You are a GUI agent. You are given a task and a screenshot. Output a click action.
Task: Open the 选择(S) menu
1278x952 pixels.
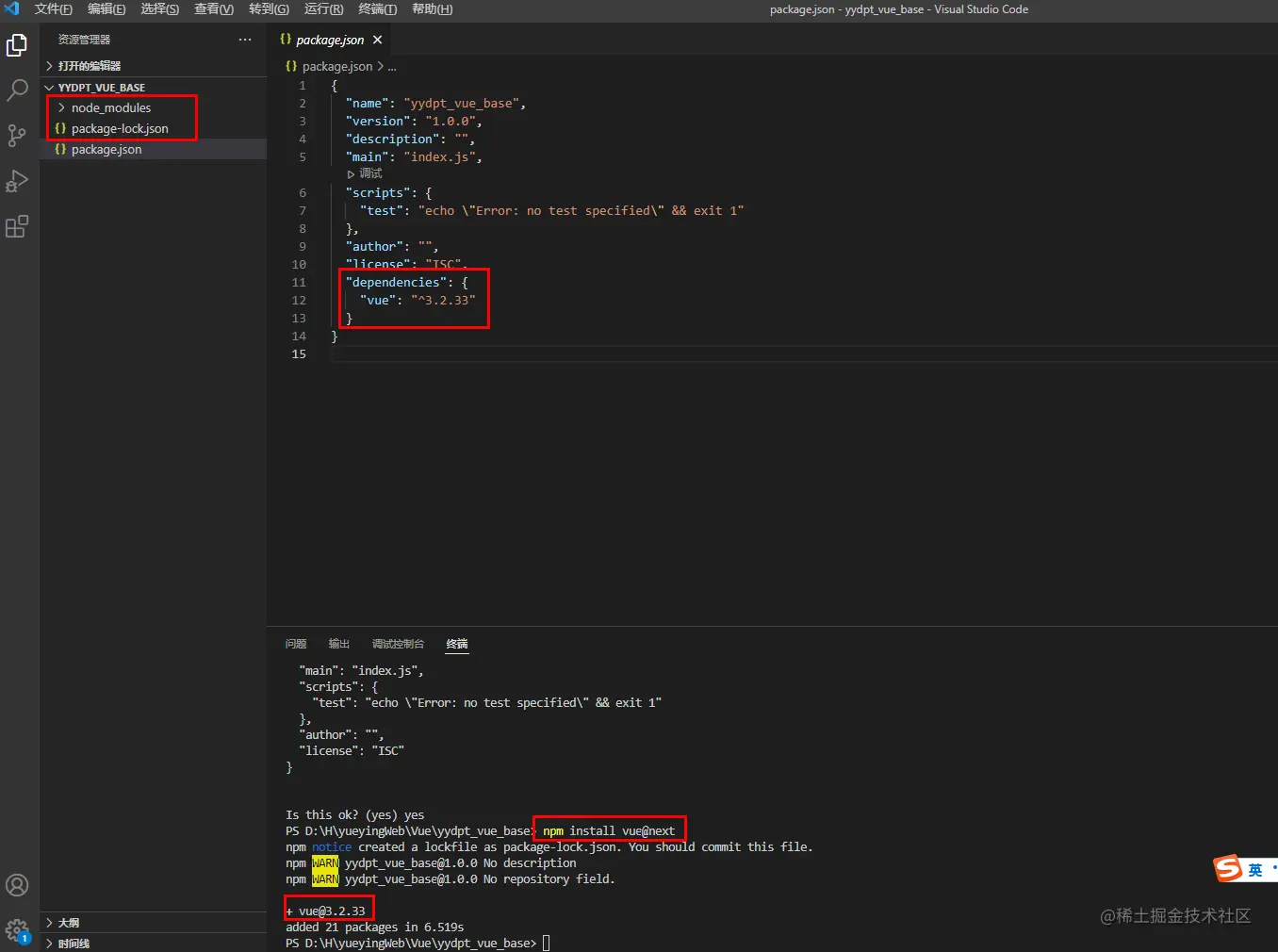[x=160, y=8]
